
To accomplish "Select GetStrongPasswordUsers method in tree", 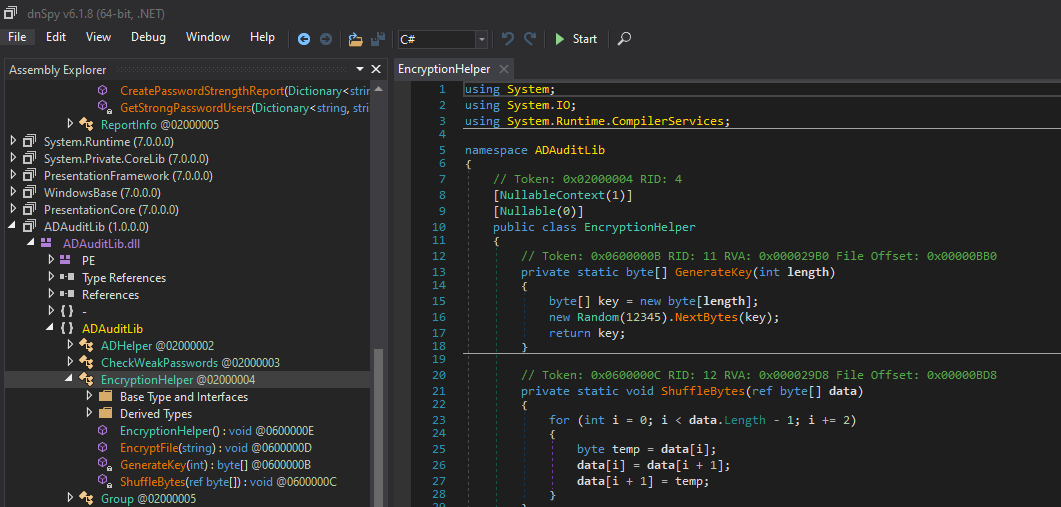I will [x=244, y=107].
